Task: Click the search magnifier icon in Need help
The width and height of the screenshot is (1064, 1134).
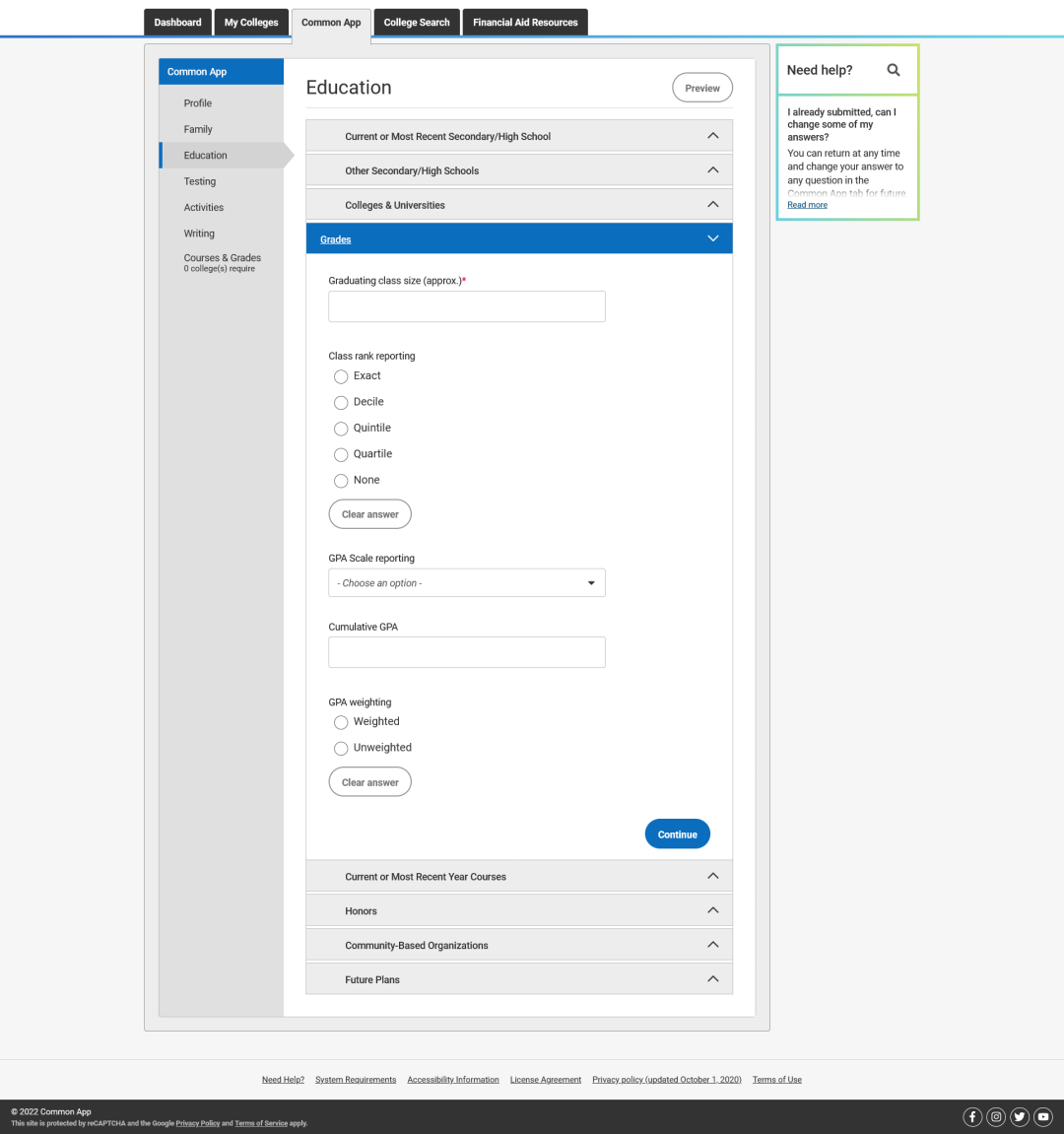Action: [x=894, y=70]
